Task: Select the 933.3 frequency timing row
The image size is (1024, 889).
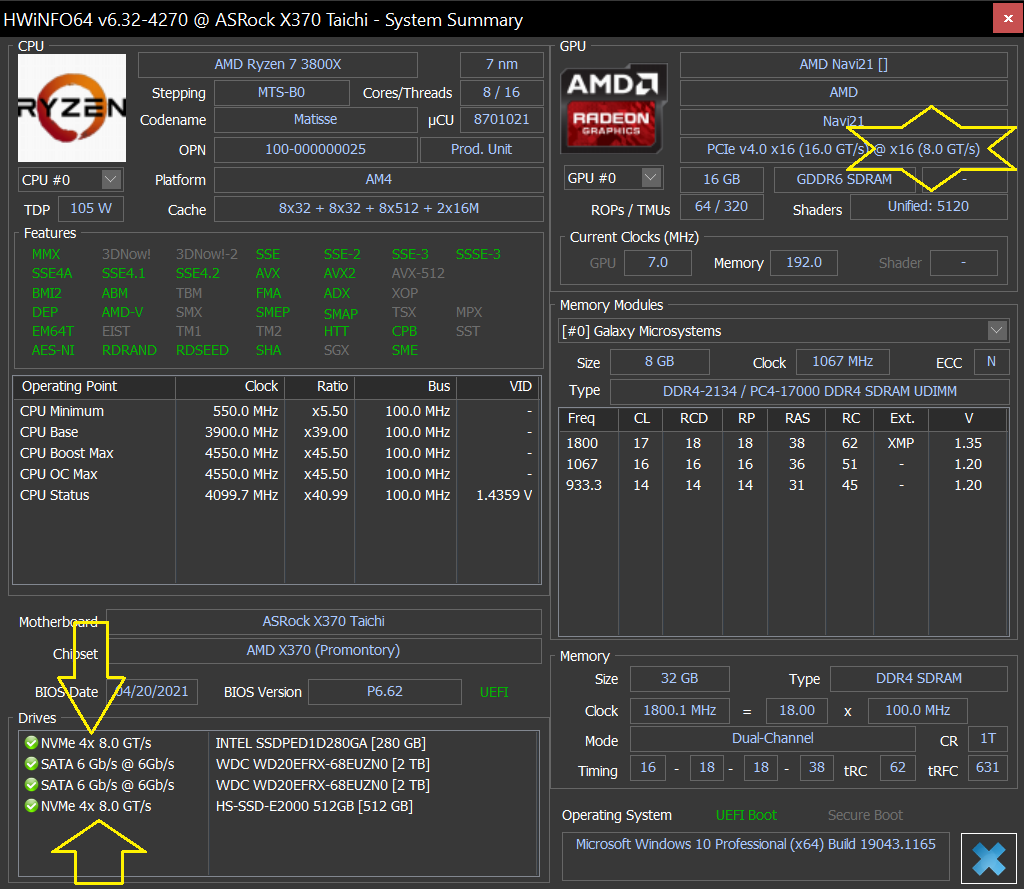Action: 783,485
